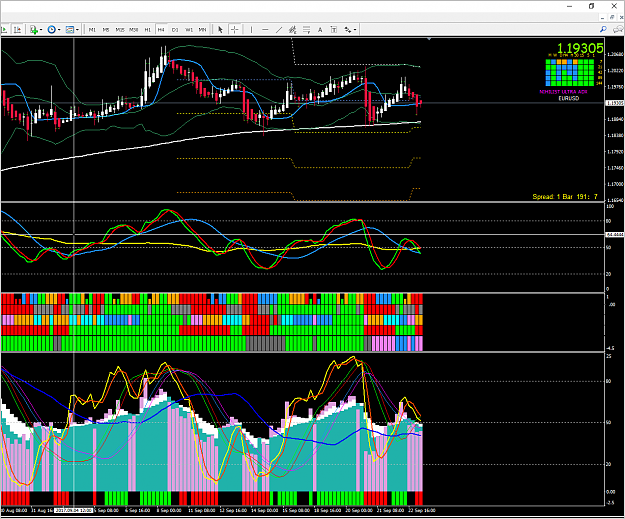The height and width of the screenshot is (519, 625).
Task: Draw a vertical line
Action: coord(251,29)
